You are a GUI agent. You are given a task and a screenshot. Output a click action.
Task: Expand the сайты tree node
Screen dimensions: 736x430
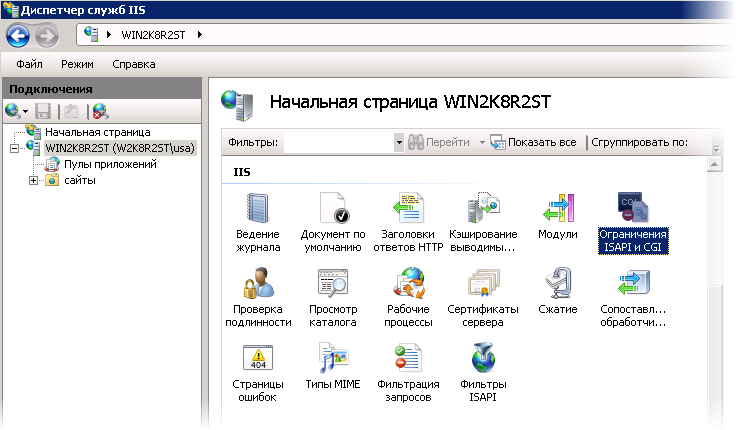pyautogui.click(x=33, y=180)
